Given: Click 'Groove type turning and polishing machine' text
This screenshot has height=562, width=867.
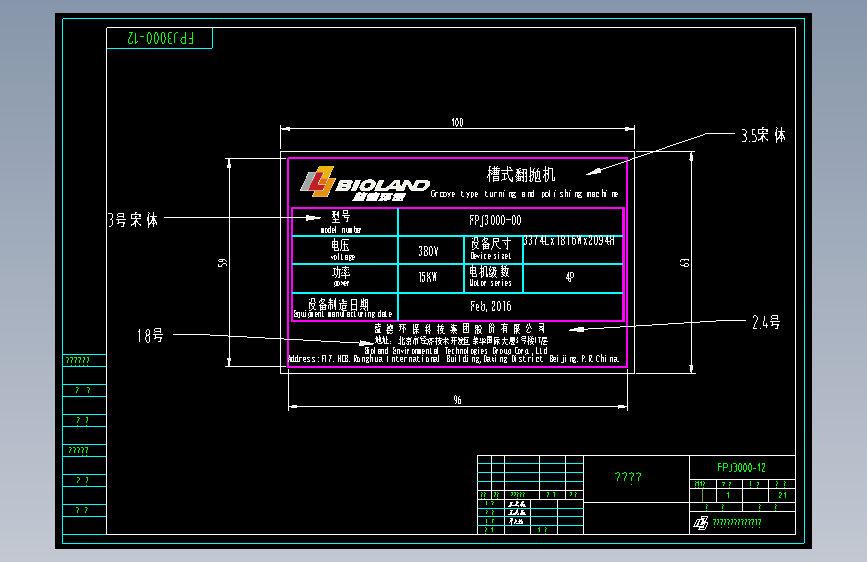Looking at the screenshot, I should point(524,194).
